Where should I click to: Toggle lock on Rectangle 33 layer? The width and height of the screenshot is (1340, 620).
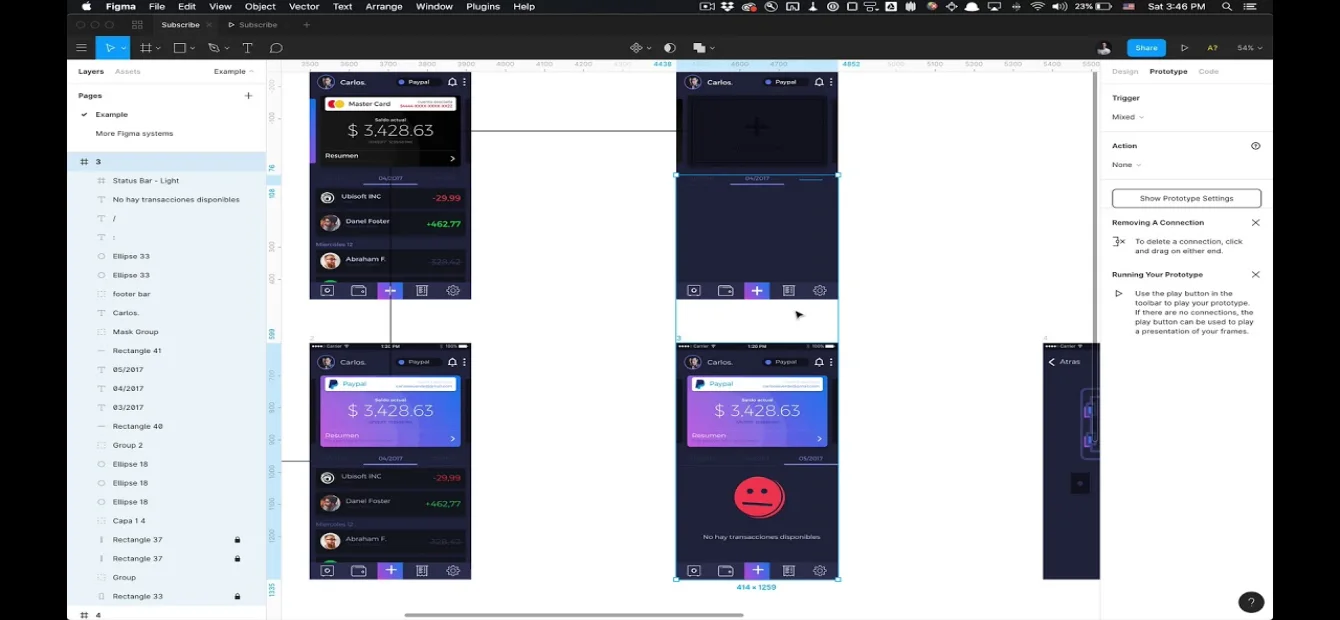(x=237, y=597)
